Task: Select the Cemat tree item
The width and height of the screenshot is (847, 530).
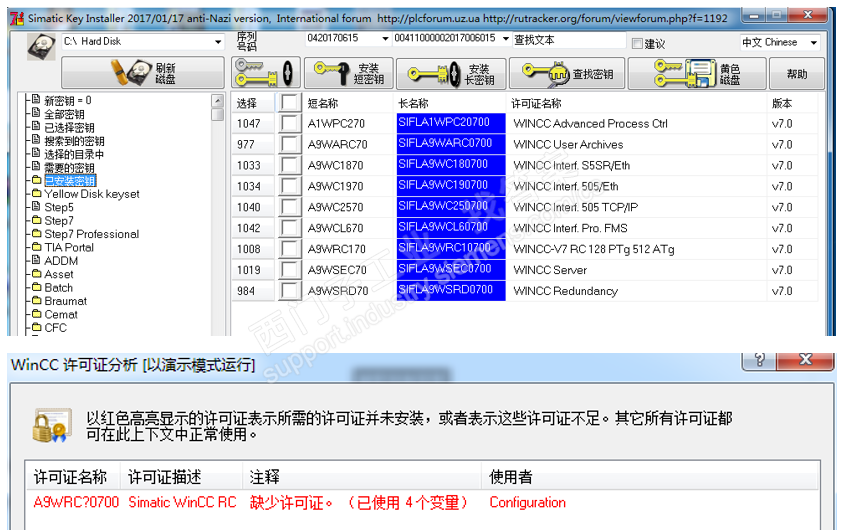Action: pos(61,314)
